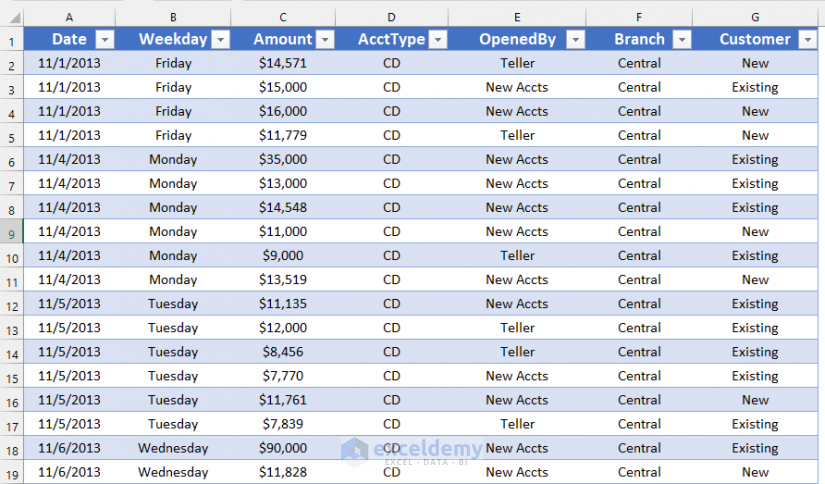Select the $7,770 amount cell
This screenshot has height=484, width=825.
coord(283,376)
